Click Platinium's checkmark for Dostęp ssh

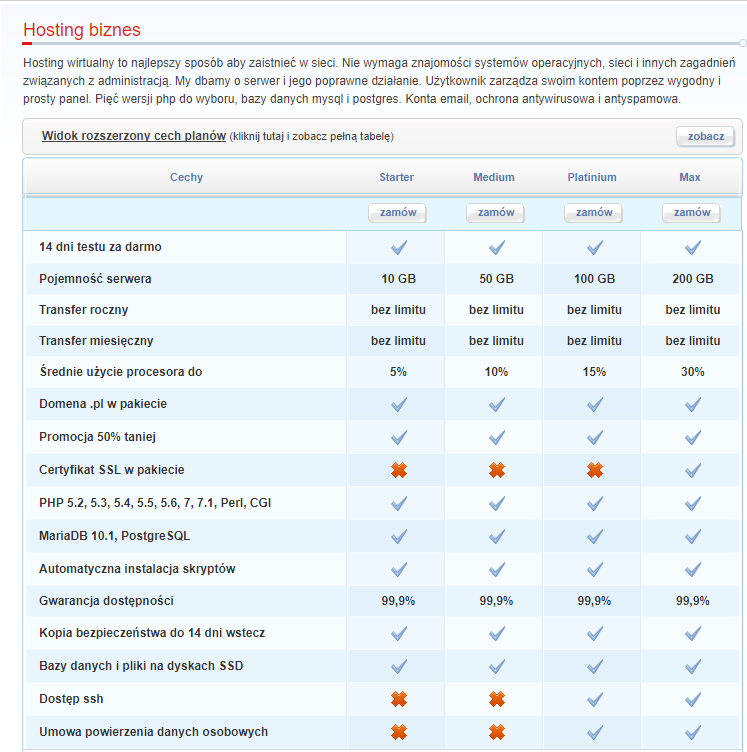click(595, 699)
